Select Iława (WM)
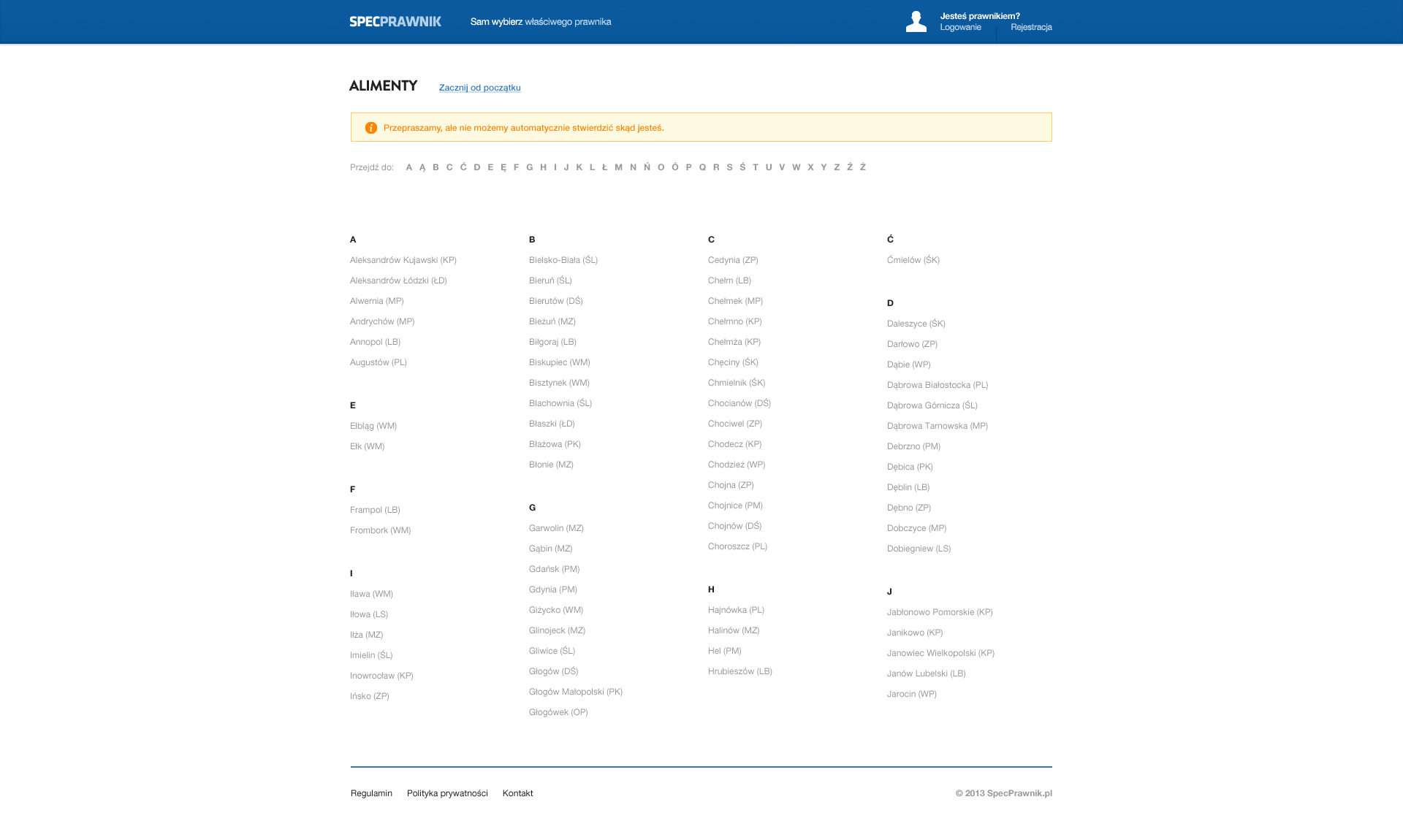The height and width of the screenshot is (840, 1403). point(372,594)
